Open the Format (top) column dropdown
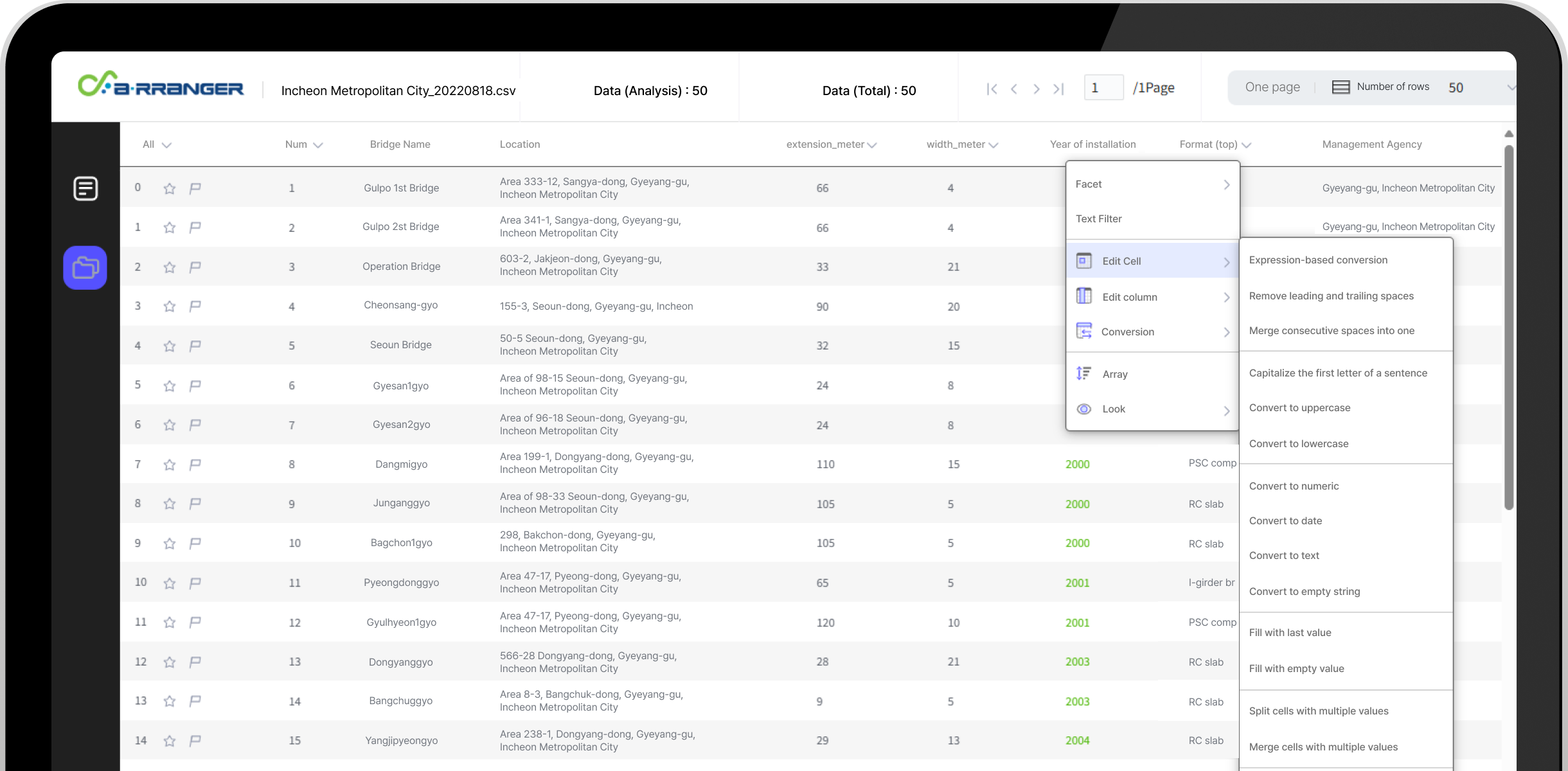1568x771 pixels. [x=1247, y=145]
